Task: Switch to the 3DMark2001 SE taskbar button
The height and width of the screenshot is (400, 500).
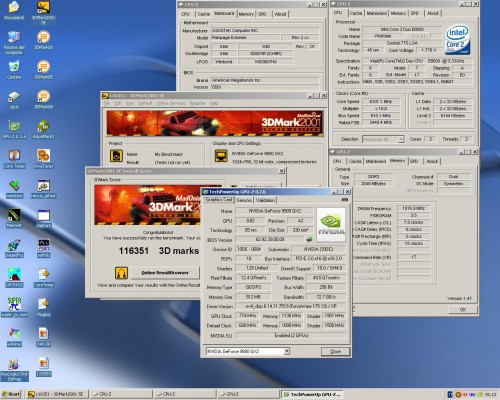Action: point(57,394)
